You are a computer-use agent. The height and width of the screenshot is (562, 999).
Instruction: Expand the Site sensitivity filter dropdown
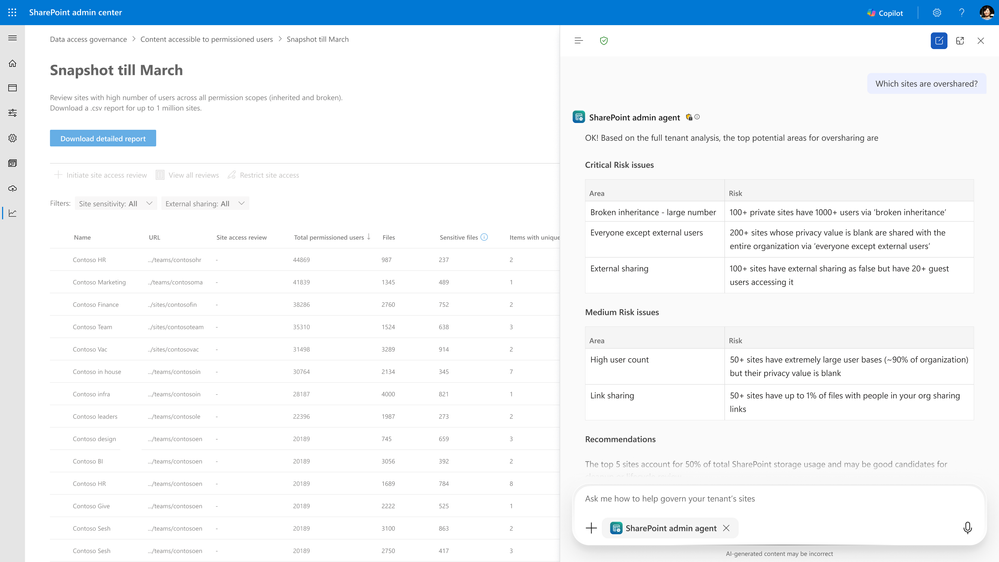click(116, 204)
